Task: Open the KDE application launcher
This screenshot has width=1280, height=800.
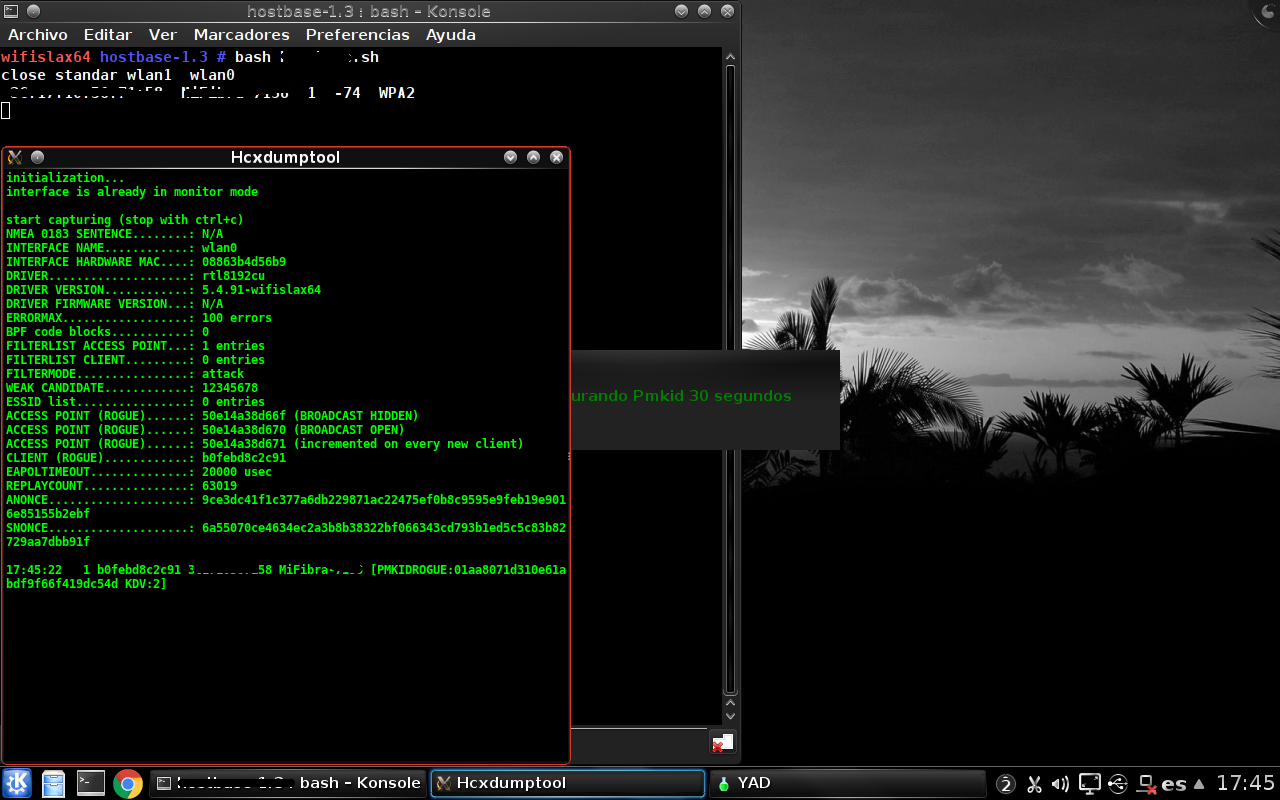Action: [17, 783]
